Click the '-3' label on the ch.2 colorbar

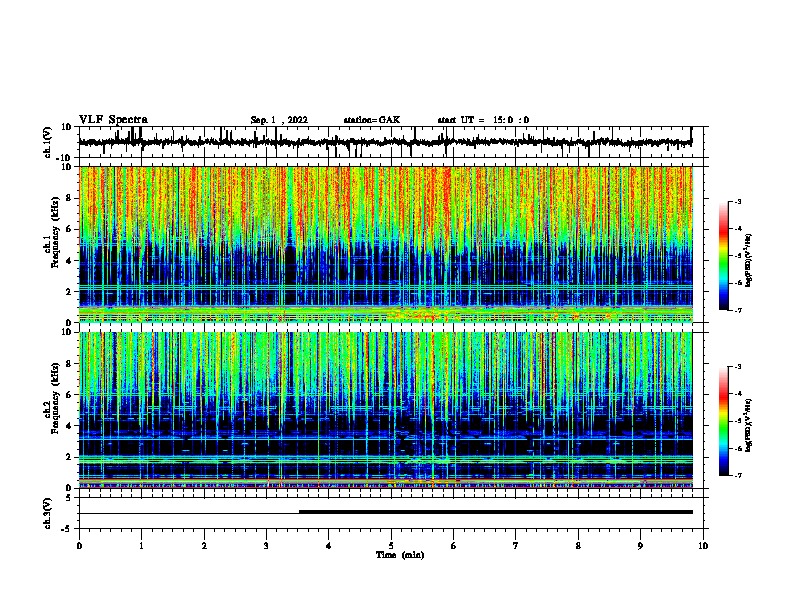[x=738, y=367]
